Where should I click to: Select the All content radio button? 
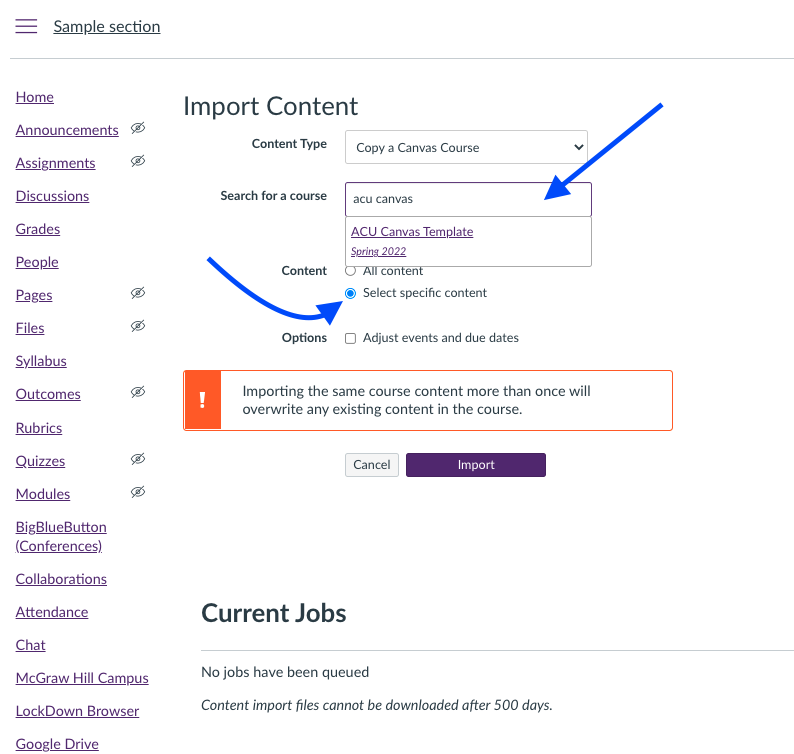350,271
